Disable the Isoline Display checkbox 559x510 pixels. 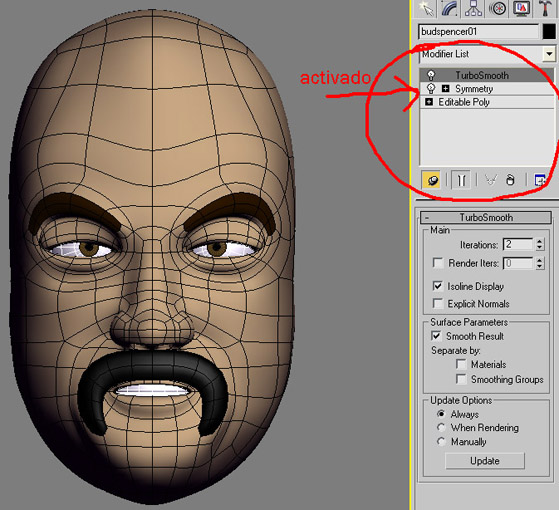coord(438,286)
